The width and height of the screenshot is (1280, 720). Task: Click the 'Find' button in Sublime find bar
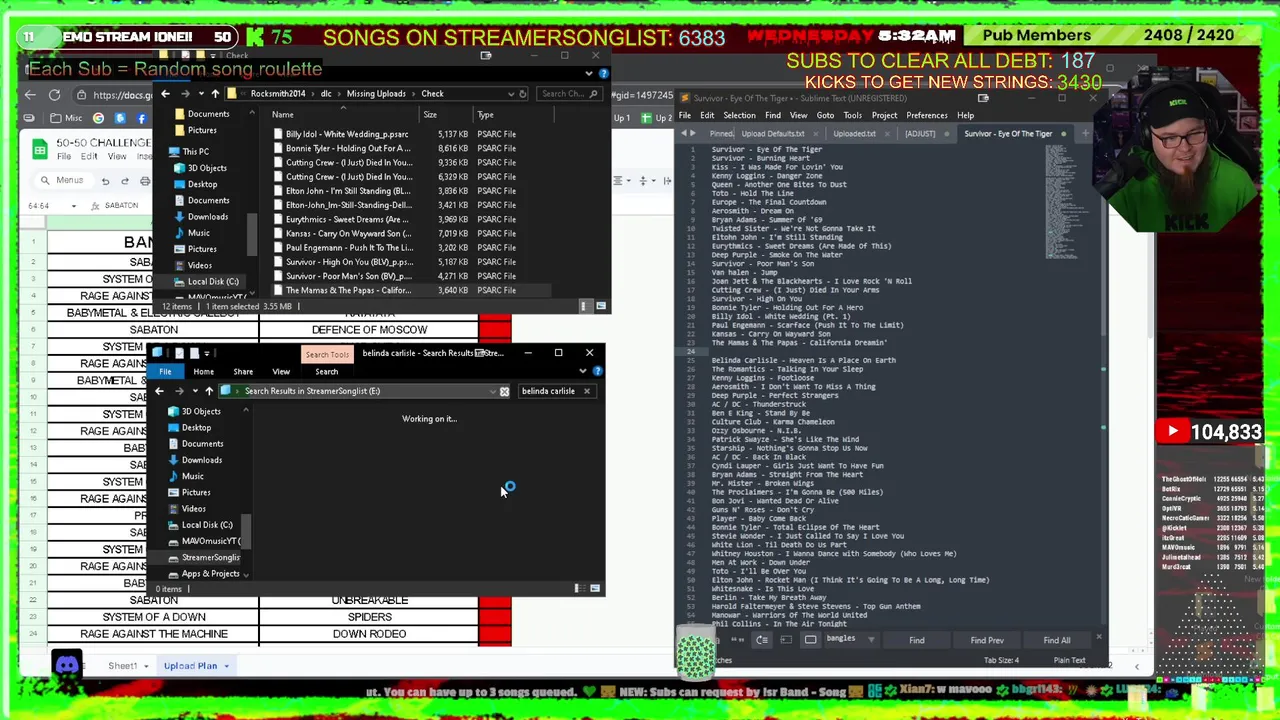(917, 640)
